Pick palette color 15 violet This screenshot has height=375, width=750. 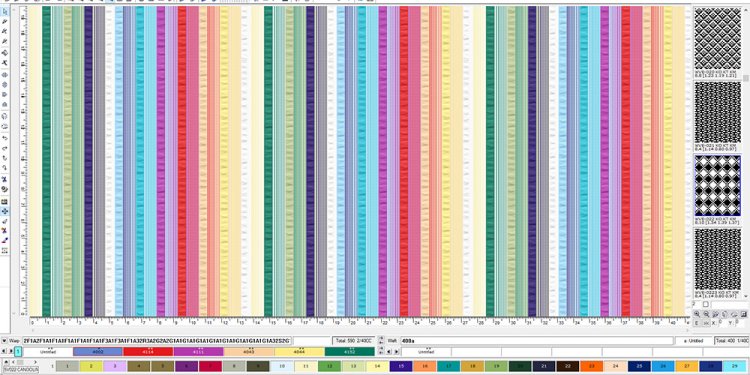point(401,366)
